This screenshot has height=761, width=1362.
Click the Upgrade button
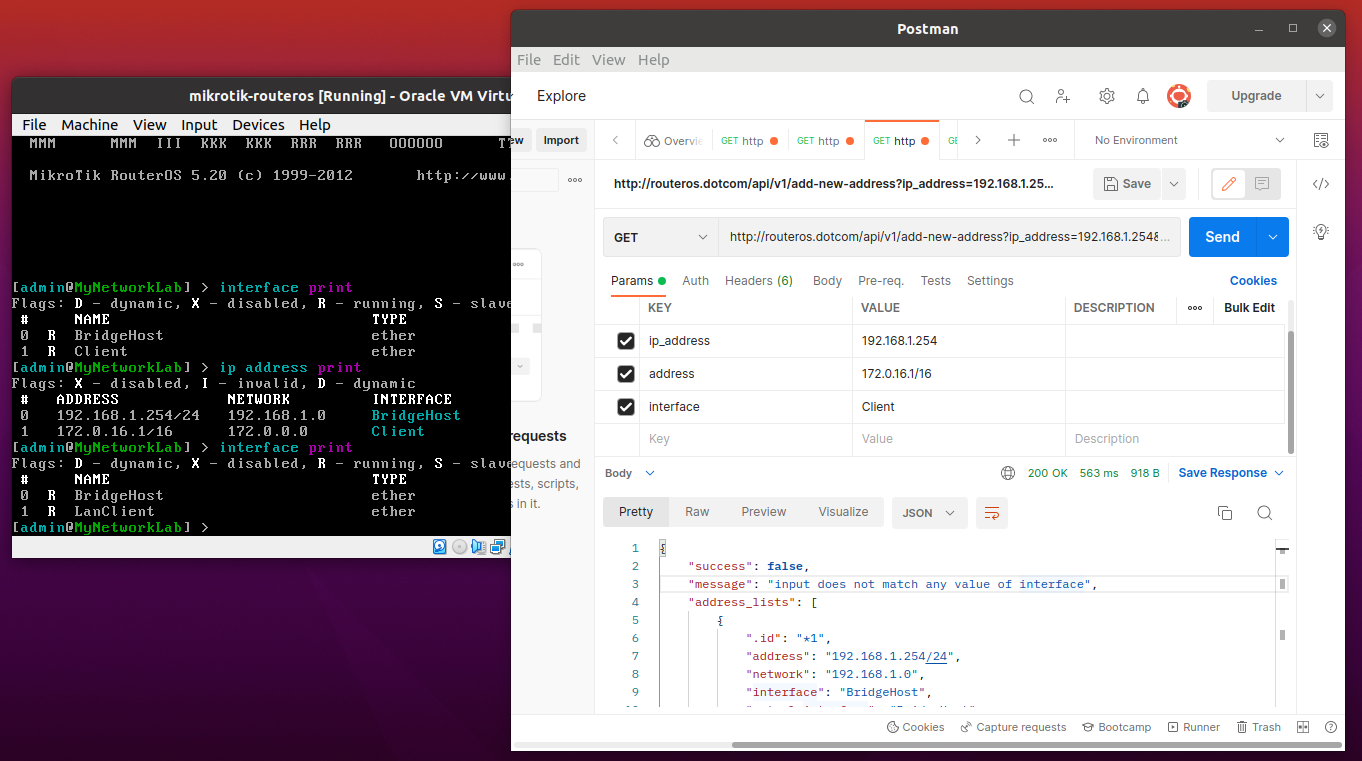pyautogui.click(x=1257, y=96)
